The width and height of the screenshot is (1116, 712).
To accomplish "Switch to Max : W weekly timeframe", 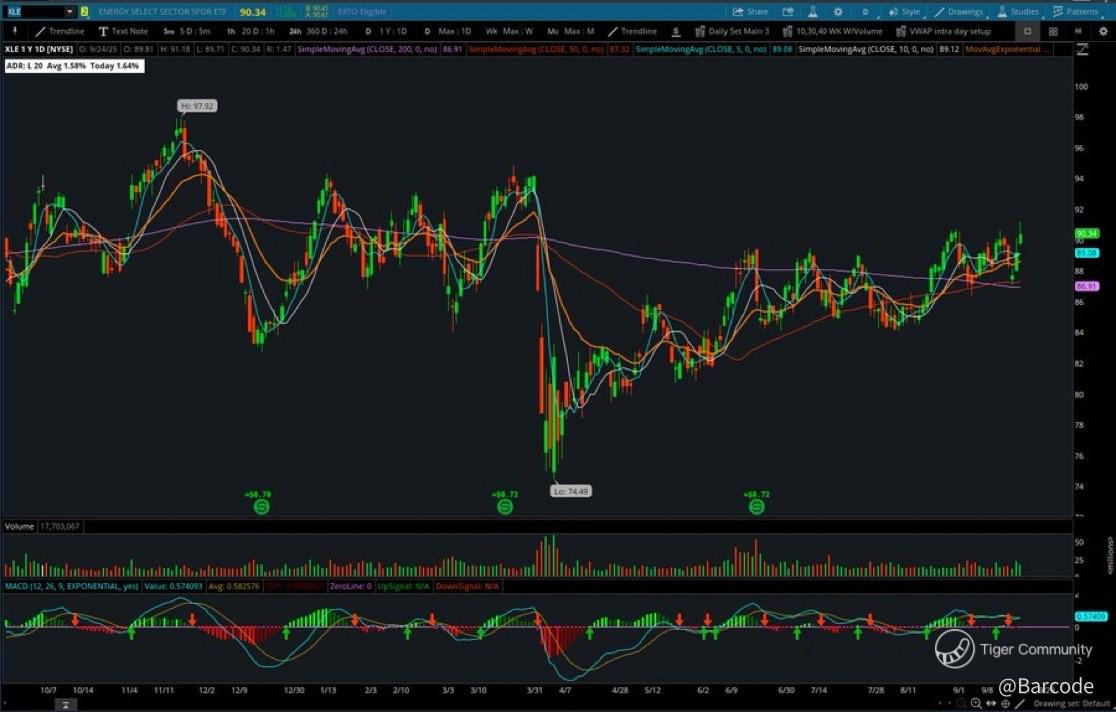I will [x=509, y=31].
